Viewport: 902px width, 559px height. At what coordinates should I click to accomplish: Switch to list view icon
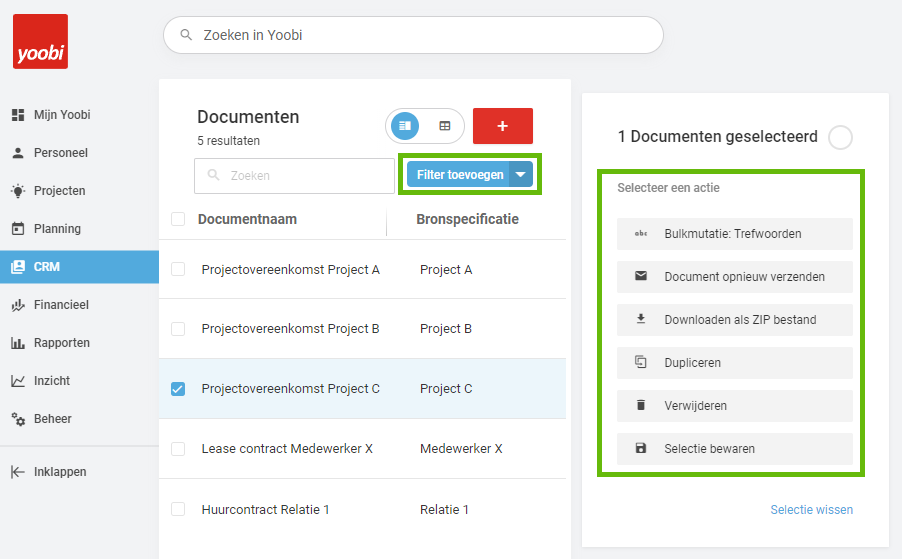coord(405,126)
